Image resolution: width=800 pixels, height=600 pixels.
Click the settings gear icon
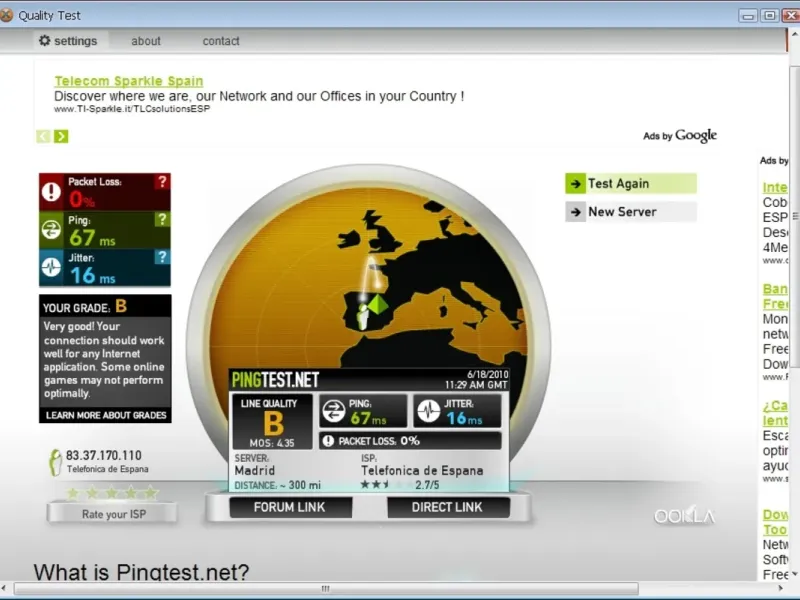(x=45, y=40)
